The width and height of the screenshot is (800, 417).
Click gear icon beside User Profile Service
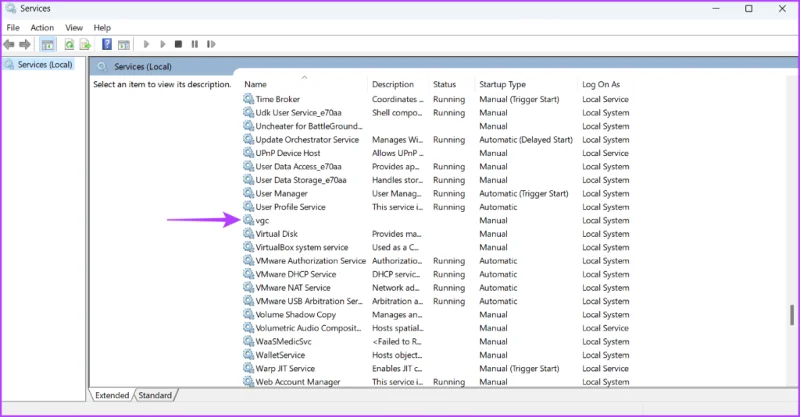tap(248, 207)
